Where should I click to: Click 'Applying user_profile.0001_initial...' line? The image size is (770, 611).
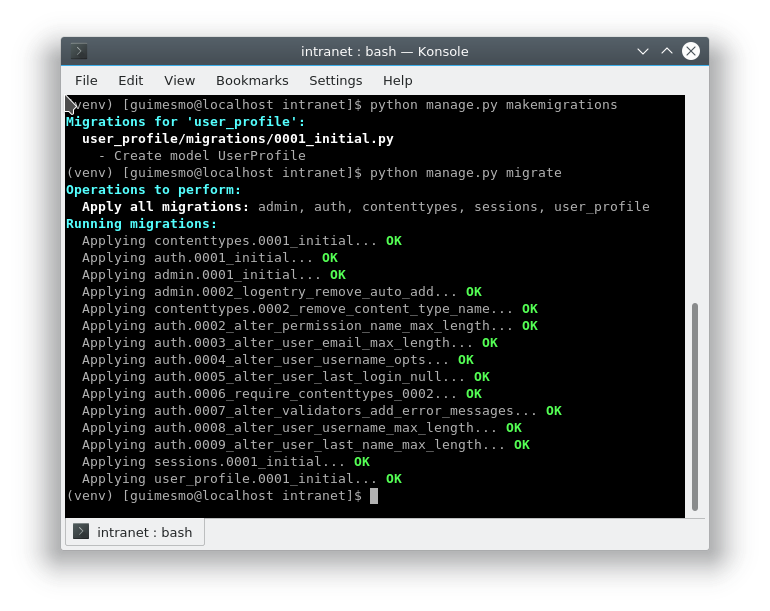click(242, 479)
